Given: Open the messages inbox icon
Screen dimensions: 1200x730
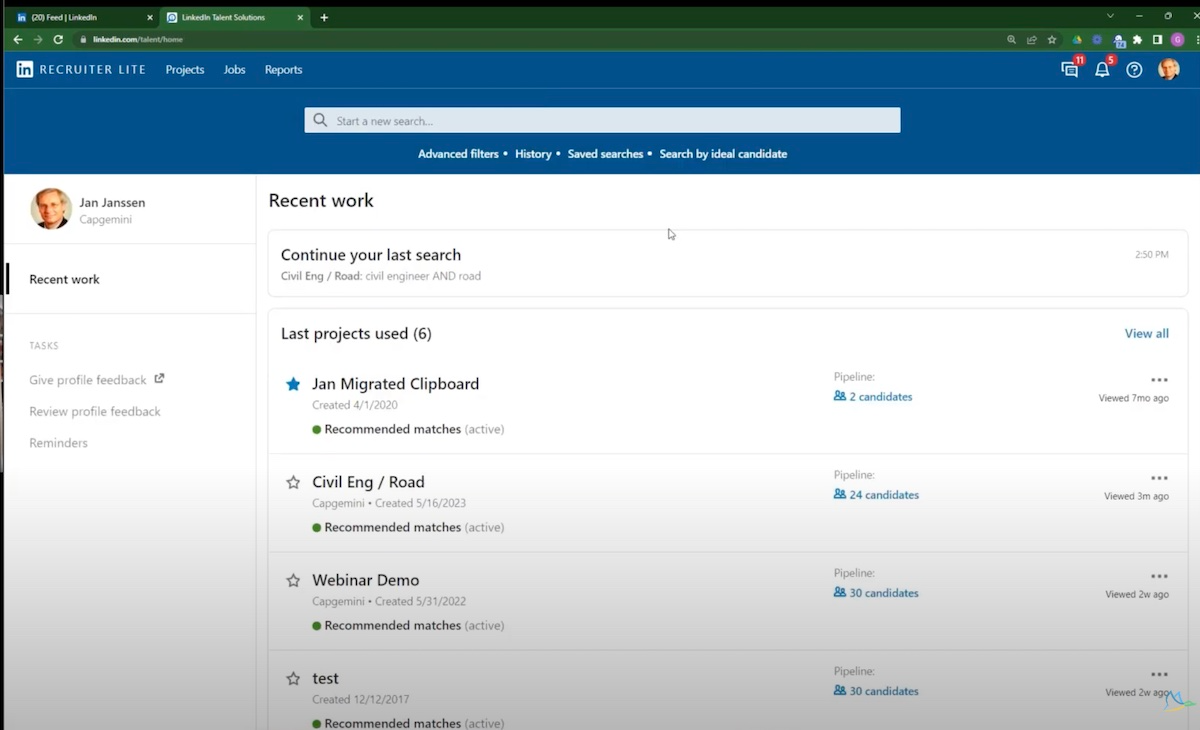Looking at the screenshot, I should [x=1069, y=70].
